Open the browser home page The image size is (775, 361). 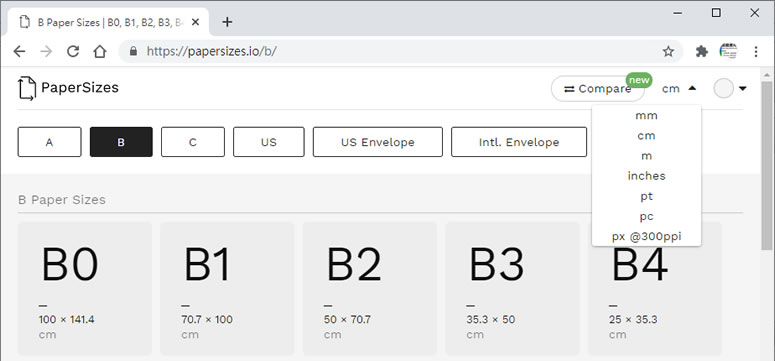tap(100, 51)
